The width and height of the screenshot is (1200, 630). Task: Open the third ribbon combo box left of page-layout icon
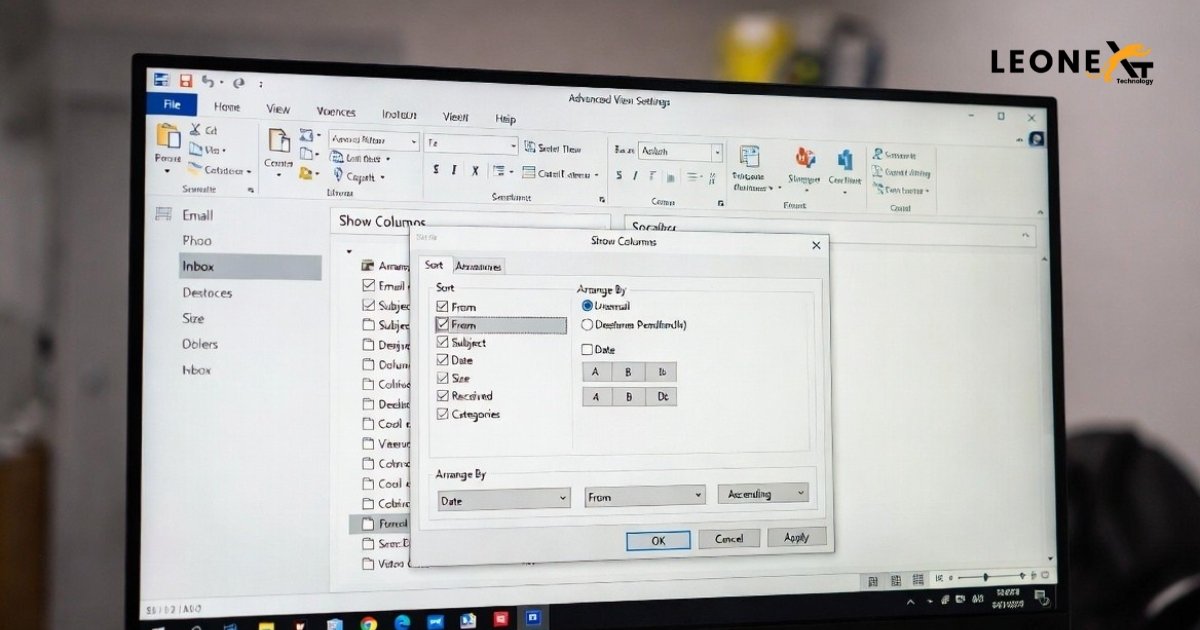point(680,152)
